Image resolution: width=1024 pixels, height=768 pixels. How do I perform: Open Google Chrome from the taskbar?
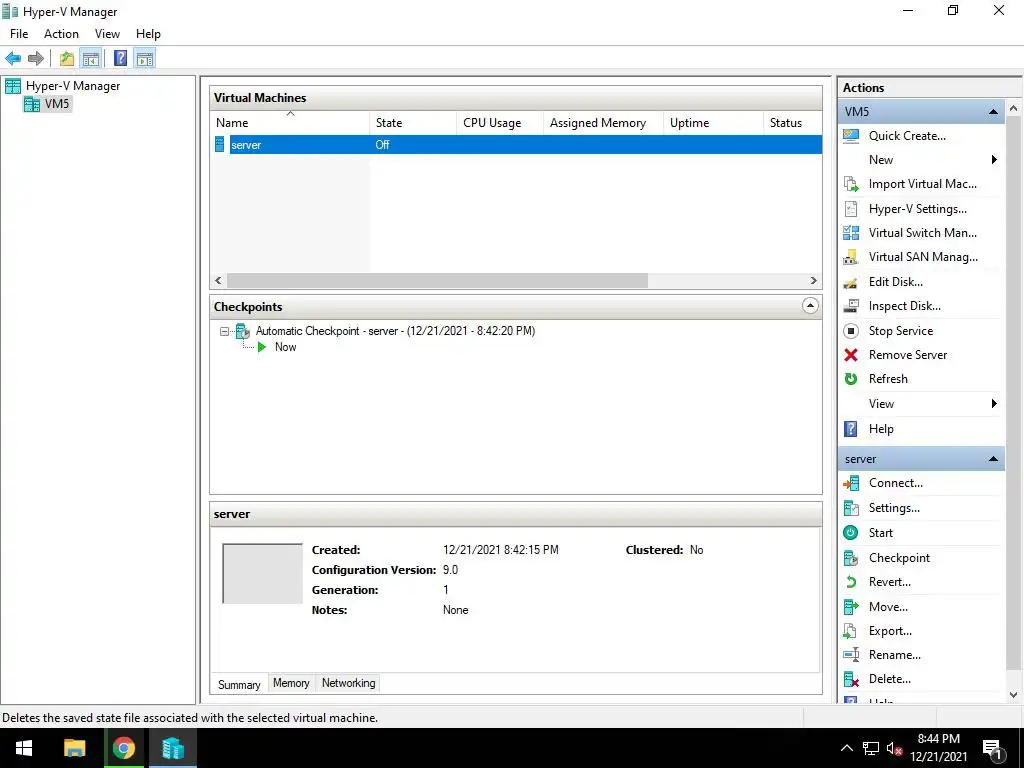[123, 748]
